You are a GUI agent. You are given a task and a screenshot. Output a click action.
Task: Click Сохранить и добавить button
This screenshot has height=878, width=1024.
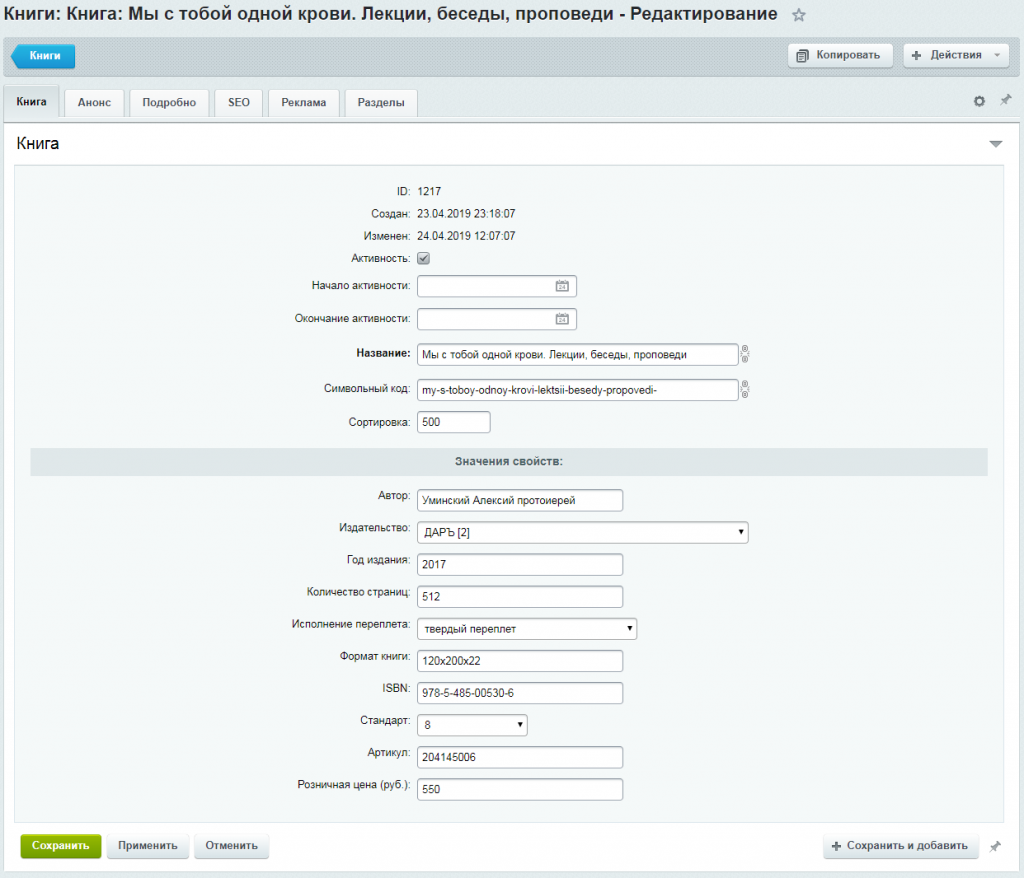(901, 845)
